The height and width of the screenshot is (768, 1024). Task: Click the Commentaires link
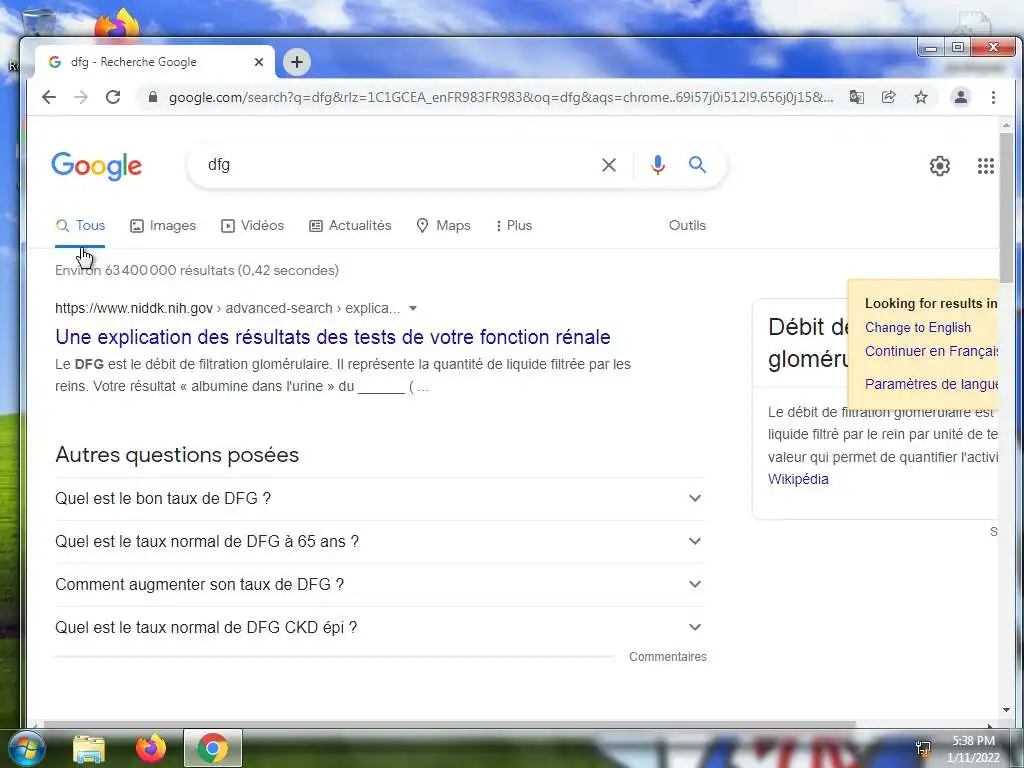click(667, 657)
